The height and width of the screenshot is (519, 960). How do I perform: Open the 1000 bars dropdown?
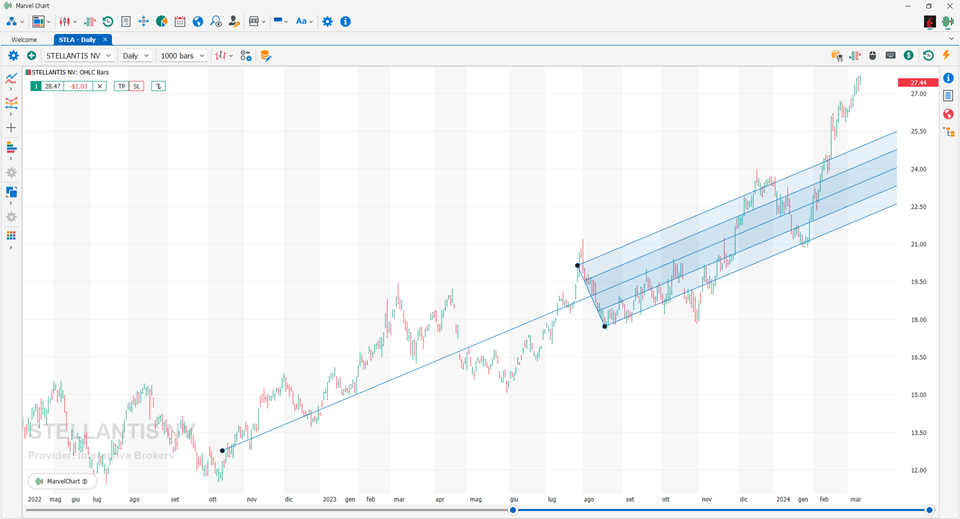[x=182, y=56]
